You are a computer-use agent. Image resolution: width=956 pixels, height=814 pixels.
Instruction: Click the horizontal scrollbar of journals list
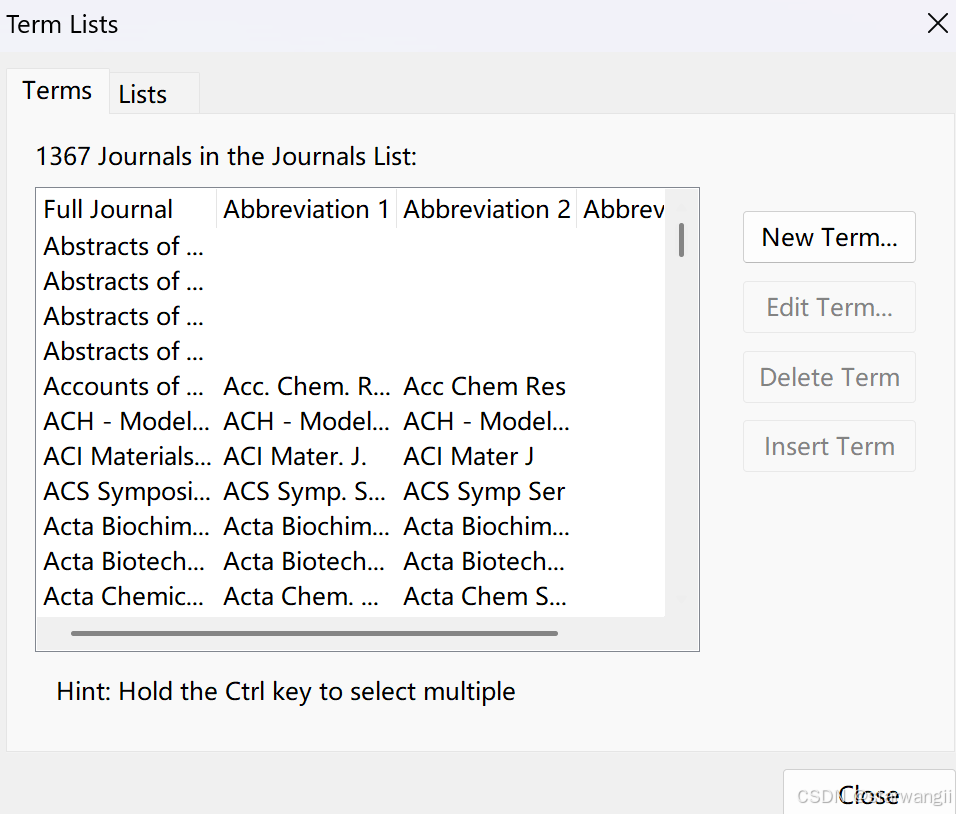pos(314,633)
